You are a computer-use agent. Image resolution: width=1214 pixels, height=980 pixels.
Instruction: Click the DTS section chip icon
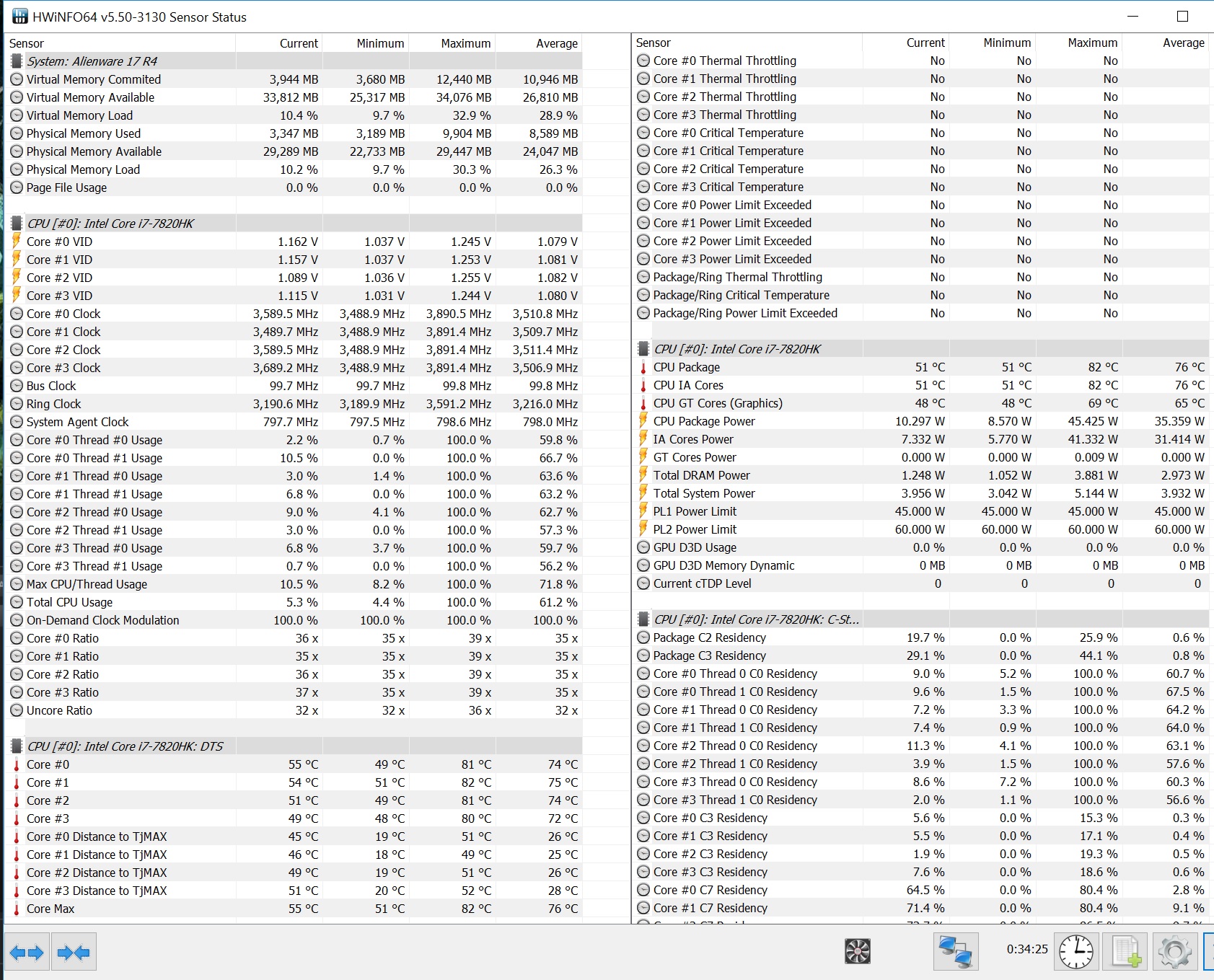pyautogui.click(x=17, y=746)
